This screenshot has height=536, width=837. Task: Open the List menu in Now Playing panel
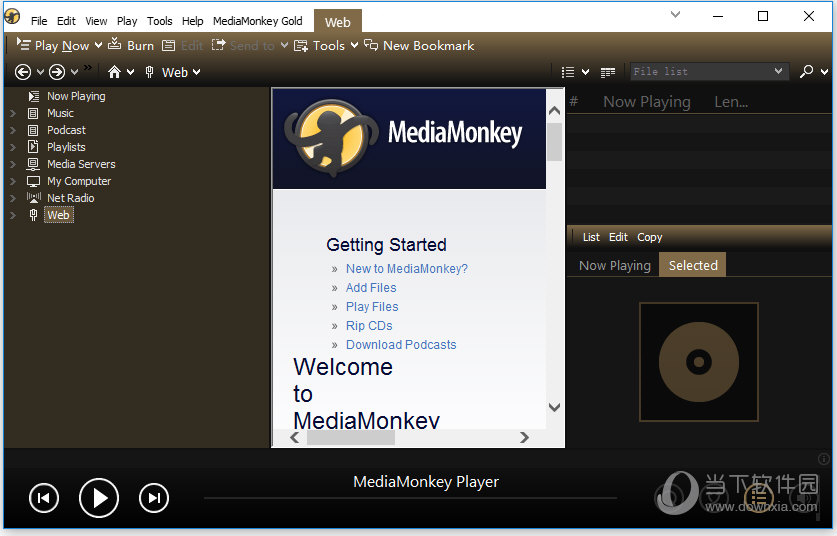[591, 237]
